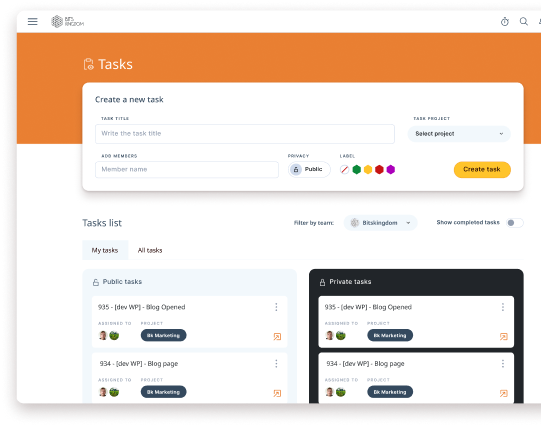The image size is (541, 427).
Task: Open options menu for private task 934
Action: coord(503,364)
